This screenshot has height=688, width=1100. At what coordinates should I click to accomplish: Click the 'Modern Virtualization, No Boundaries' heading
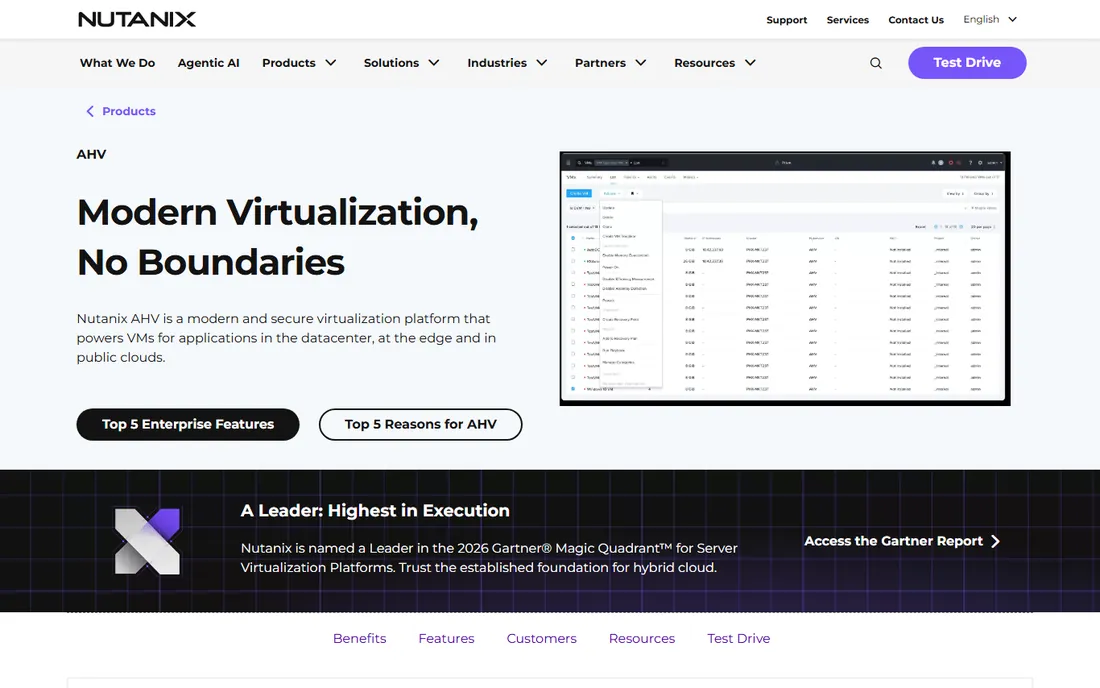(278, 237)
